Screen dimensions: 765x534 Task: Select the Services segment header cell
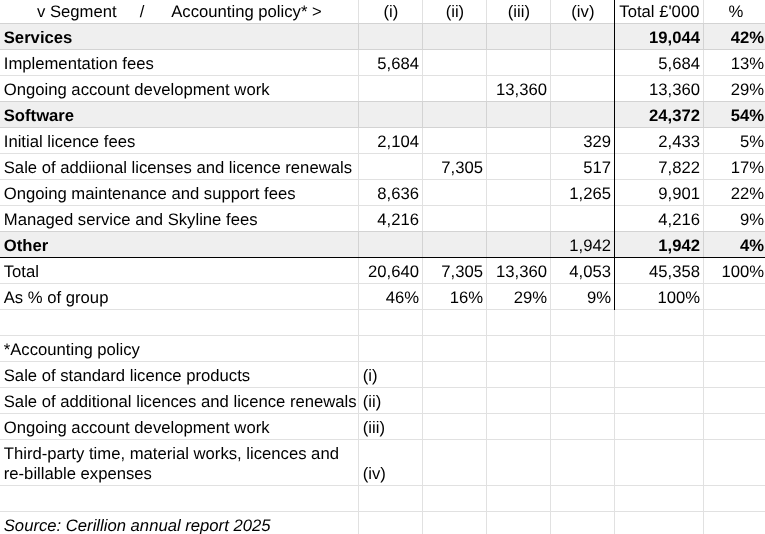[x=38, y=37]
